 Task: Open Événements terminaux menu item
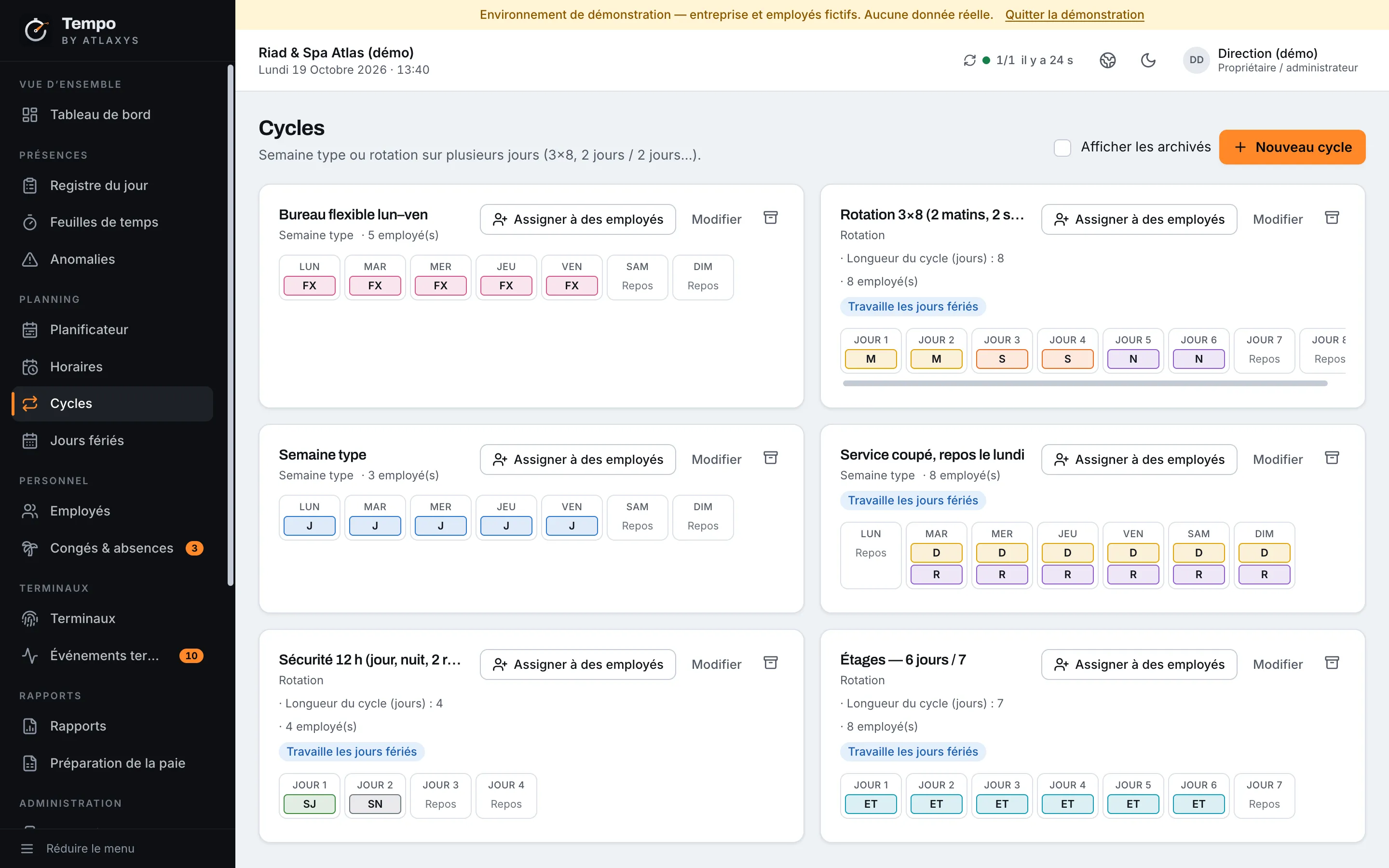[112, 656]
